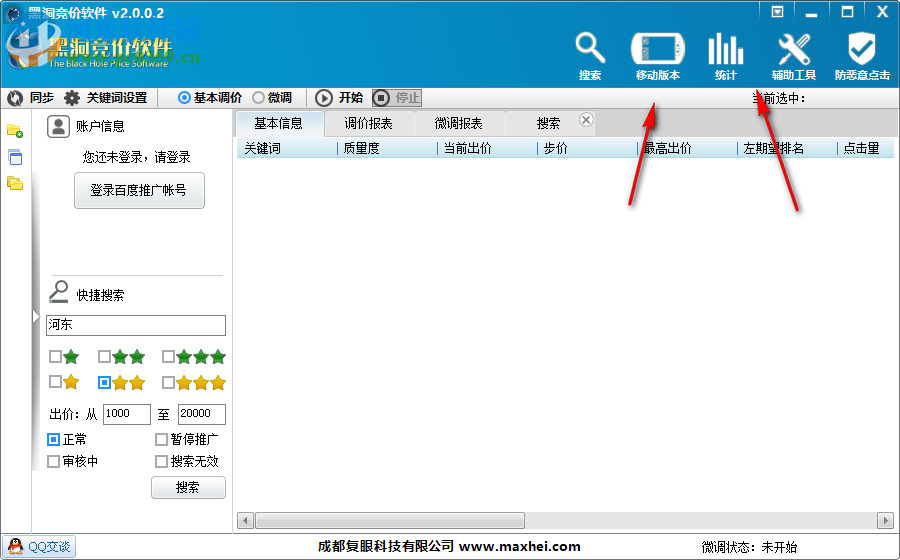Viewport: 900px width, 560px height.
Task: Sort by the 步价 column header
Action: pos(587,149)
